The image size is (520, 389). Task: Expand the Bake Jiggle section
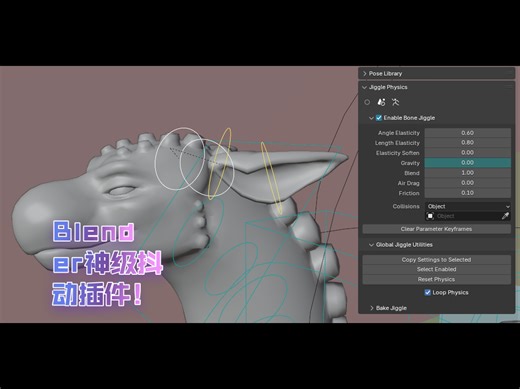tap(371, 308)
